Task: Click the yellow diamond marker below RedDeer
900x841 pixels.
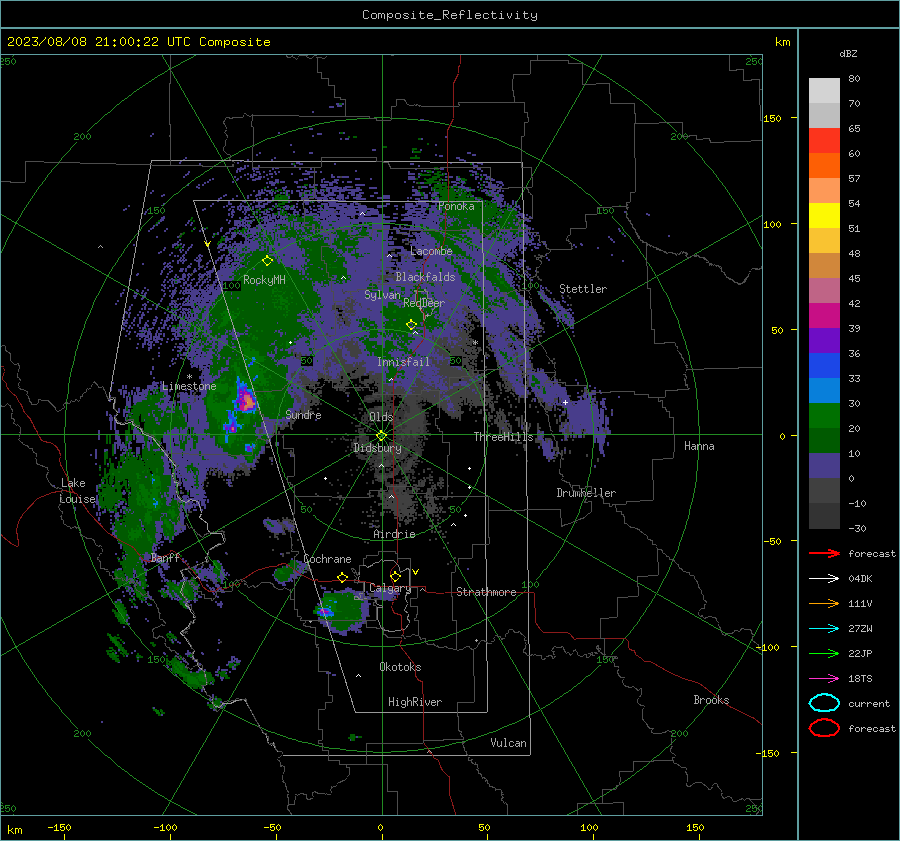Action: (411, 325)
